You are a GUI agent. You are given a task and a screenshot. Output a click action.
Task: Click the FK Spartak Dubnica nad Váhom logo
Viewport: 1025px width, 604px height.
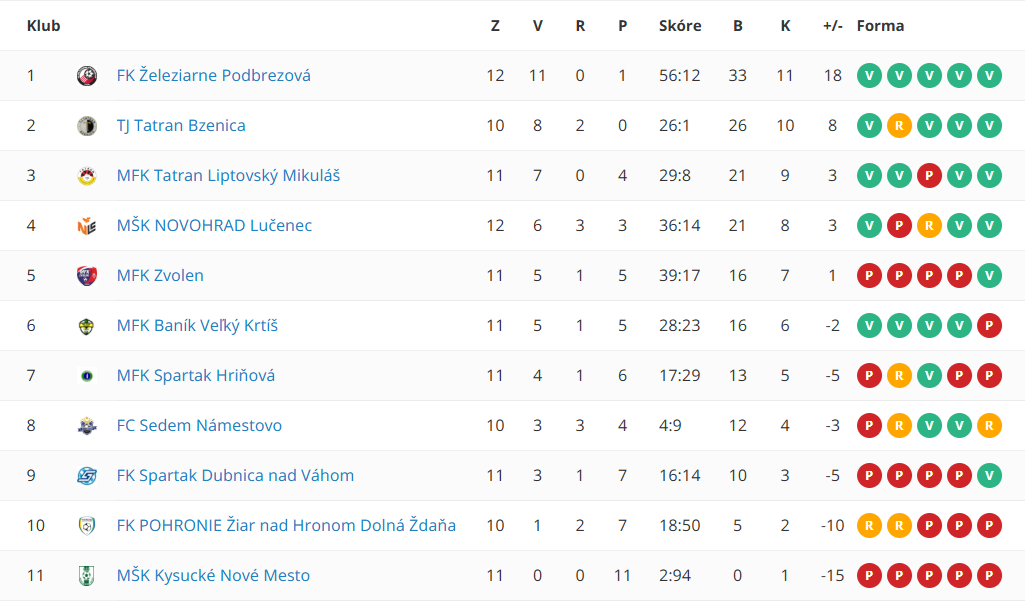(x=87, y=476)
